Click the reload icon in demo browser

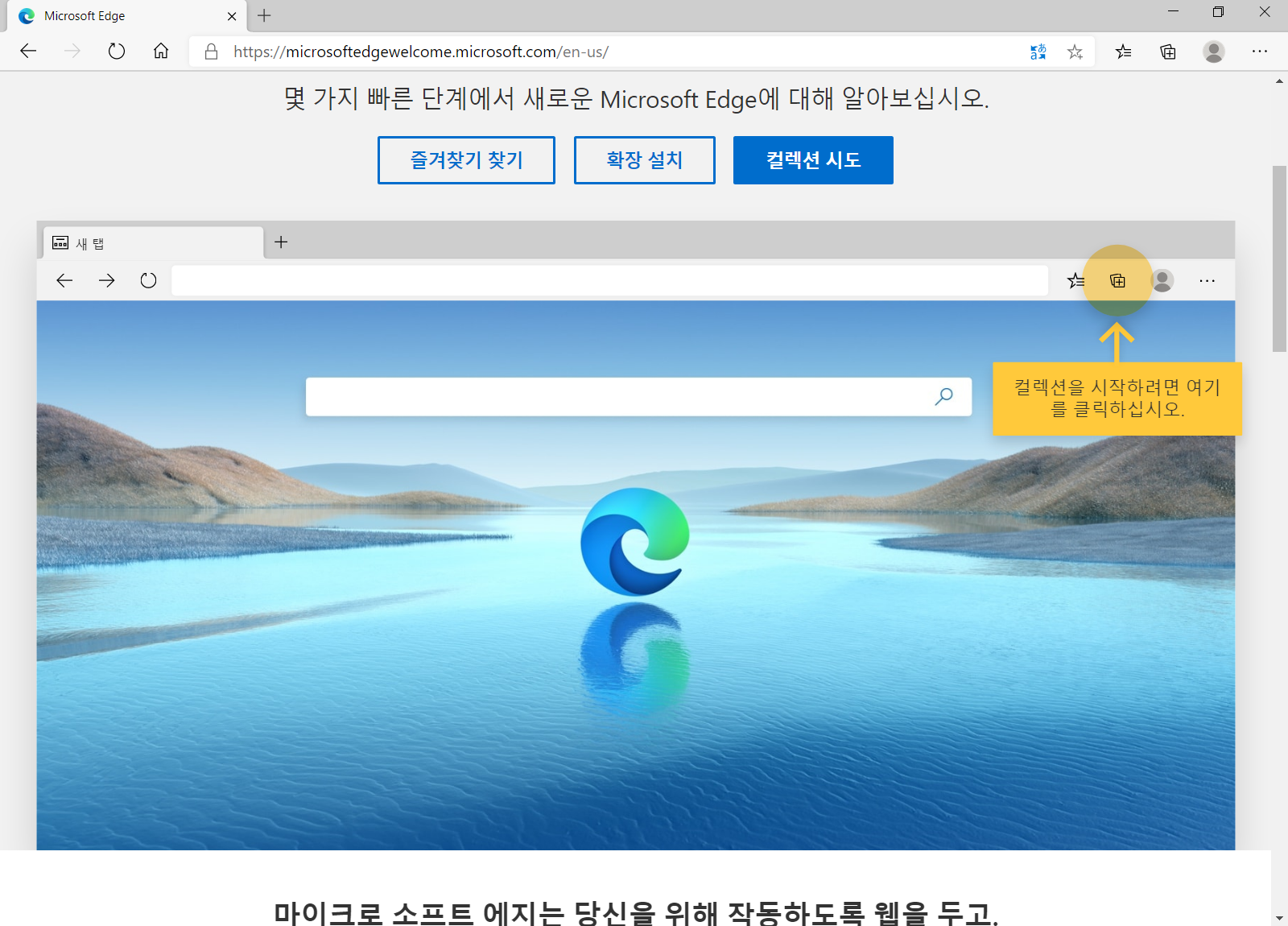pos(148,280)
